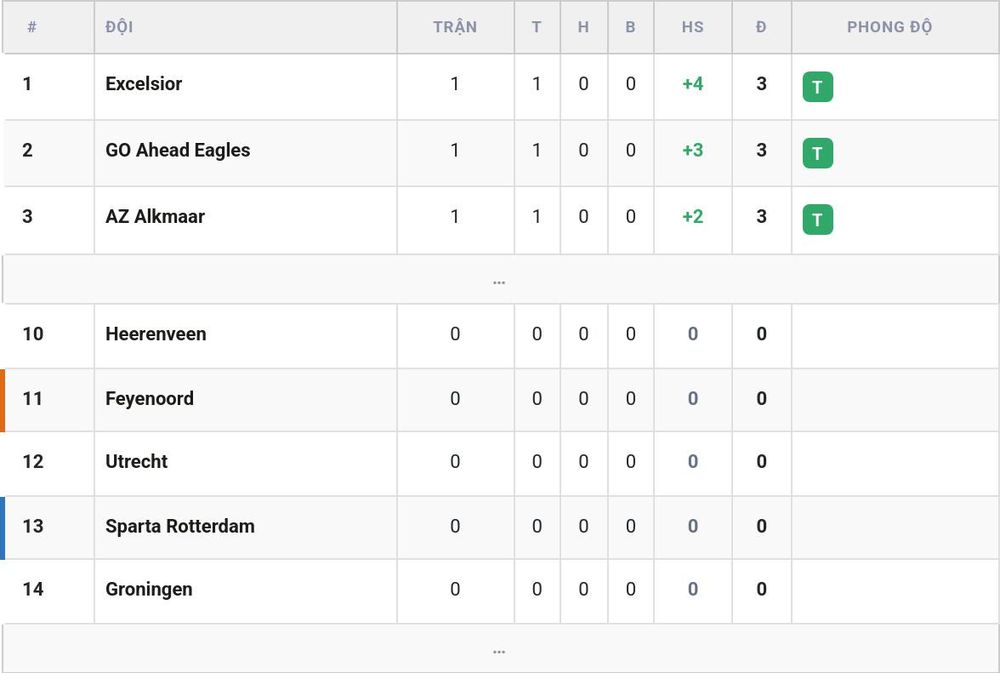Open the GO Ahead Eagles team page

[x=177, y=150]
